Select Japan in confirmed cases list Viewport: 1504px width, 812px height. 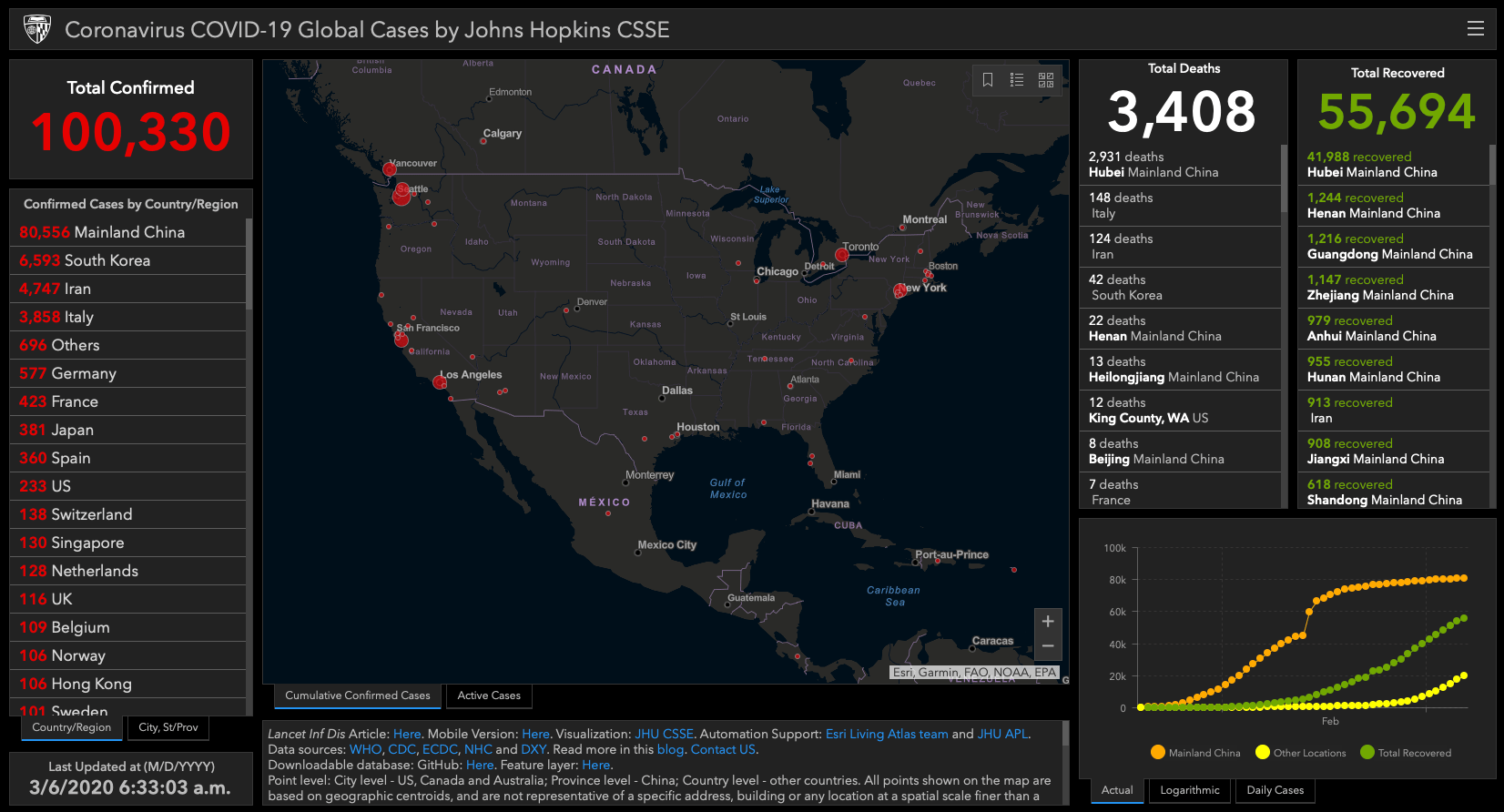[127, 430]
